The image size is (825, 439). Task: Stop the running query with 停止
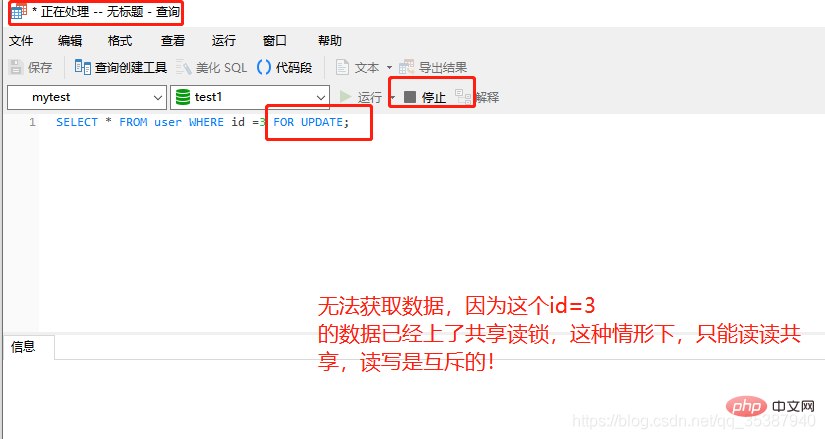(425, 97)
